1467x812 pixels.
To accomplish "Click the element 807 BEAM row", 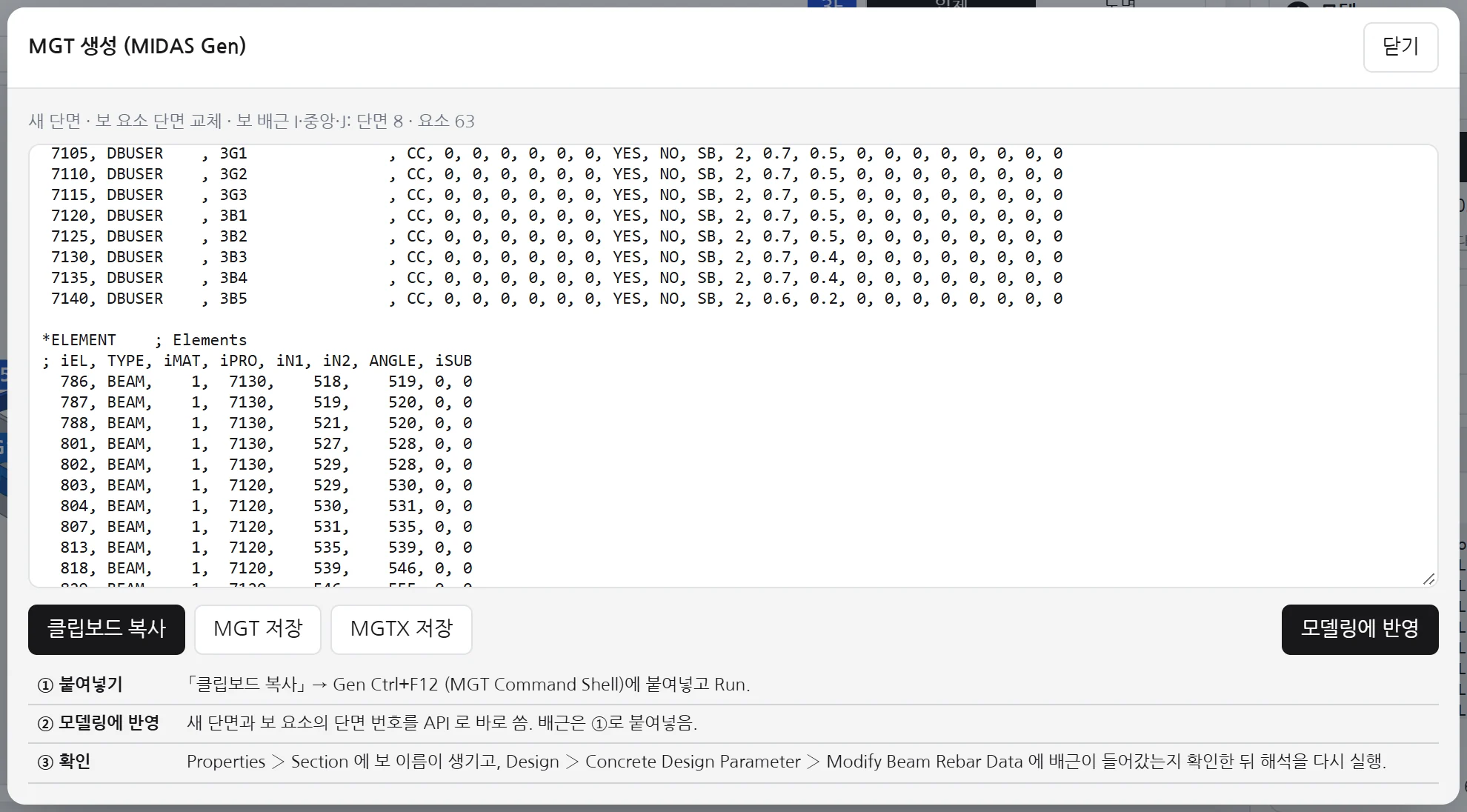I will coord(266,527).
